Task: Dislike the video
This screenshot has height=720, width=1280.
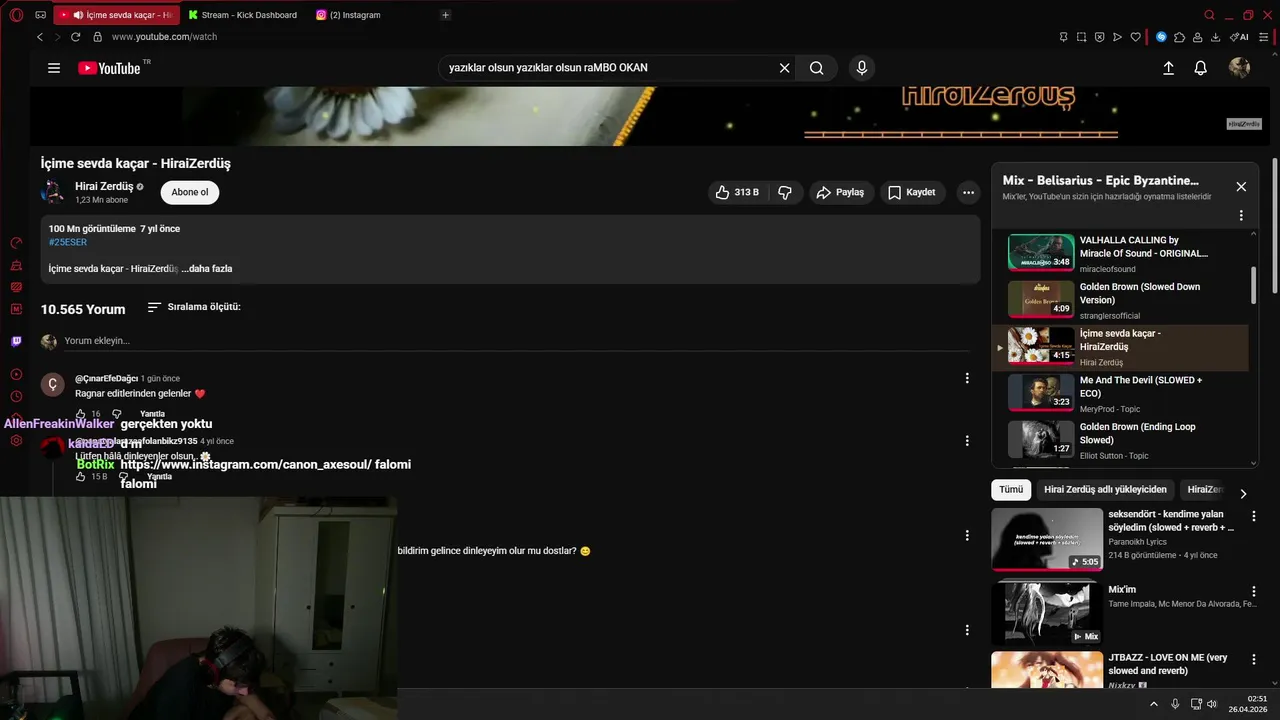Action: 785,192
